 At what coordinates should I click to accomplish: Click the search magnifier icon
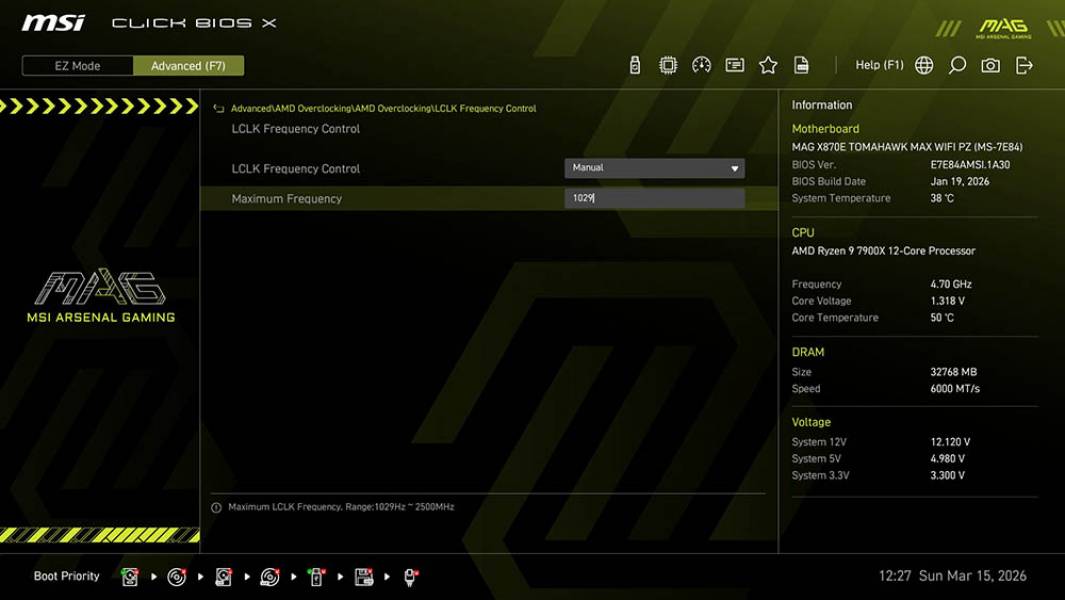958,64
